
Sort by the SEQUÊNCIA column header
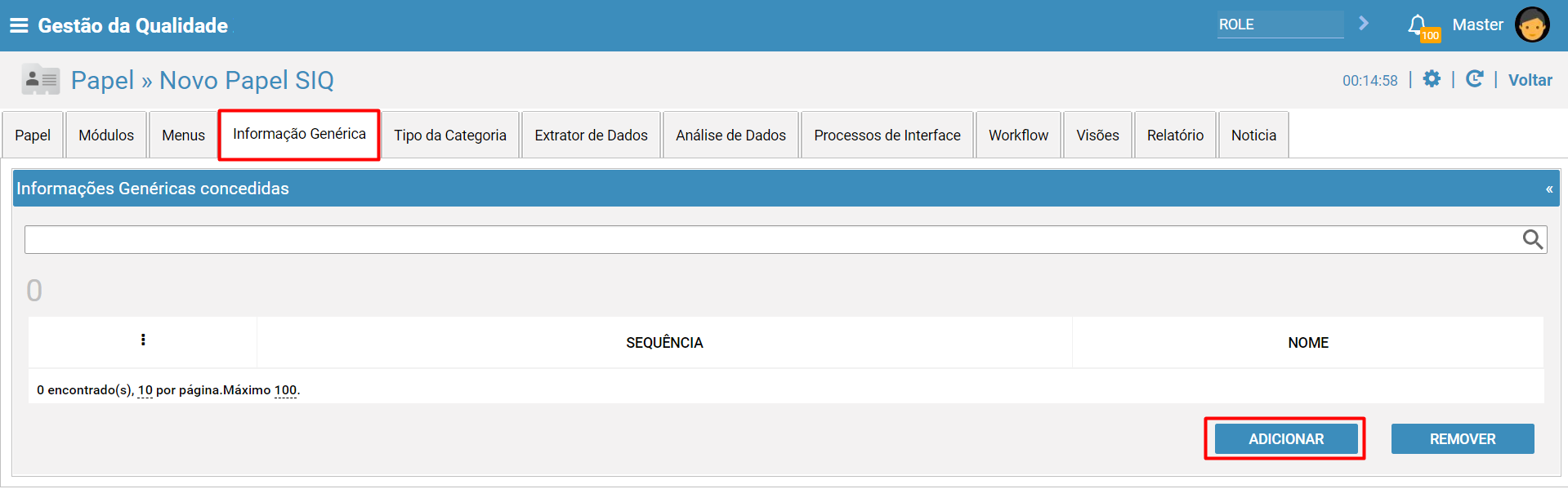(x=664, y=343)
